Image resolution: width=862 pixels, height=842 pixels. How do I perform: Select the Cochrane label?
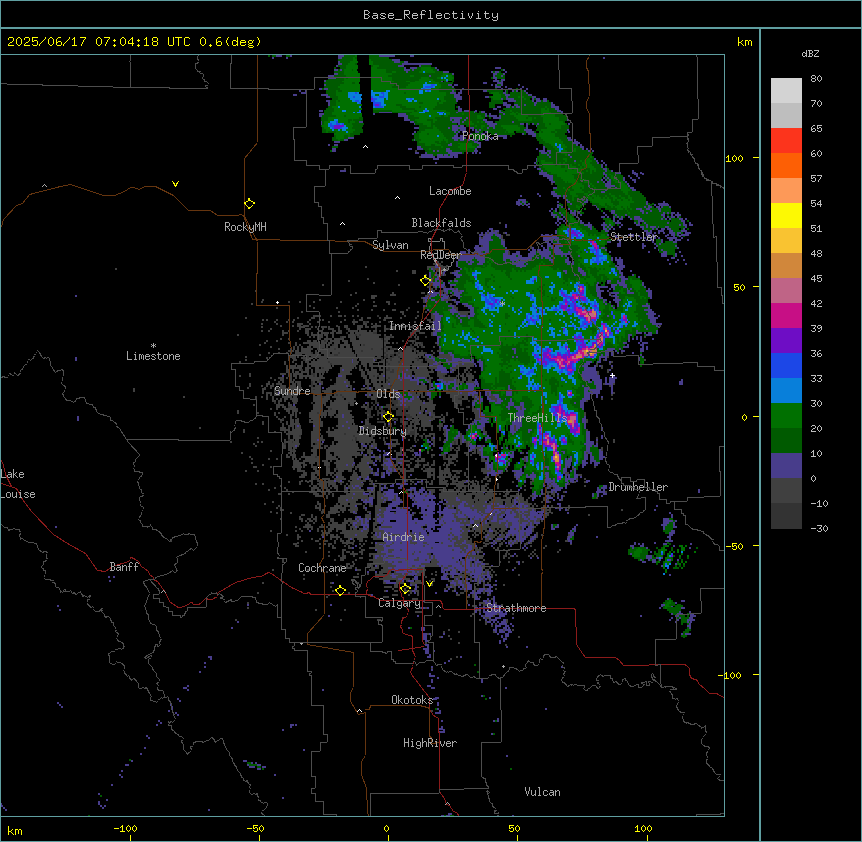click(x=322, y=568)
